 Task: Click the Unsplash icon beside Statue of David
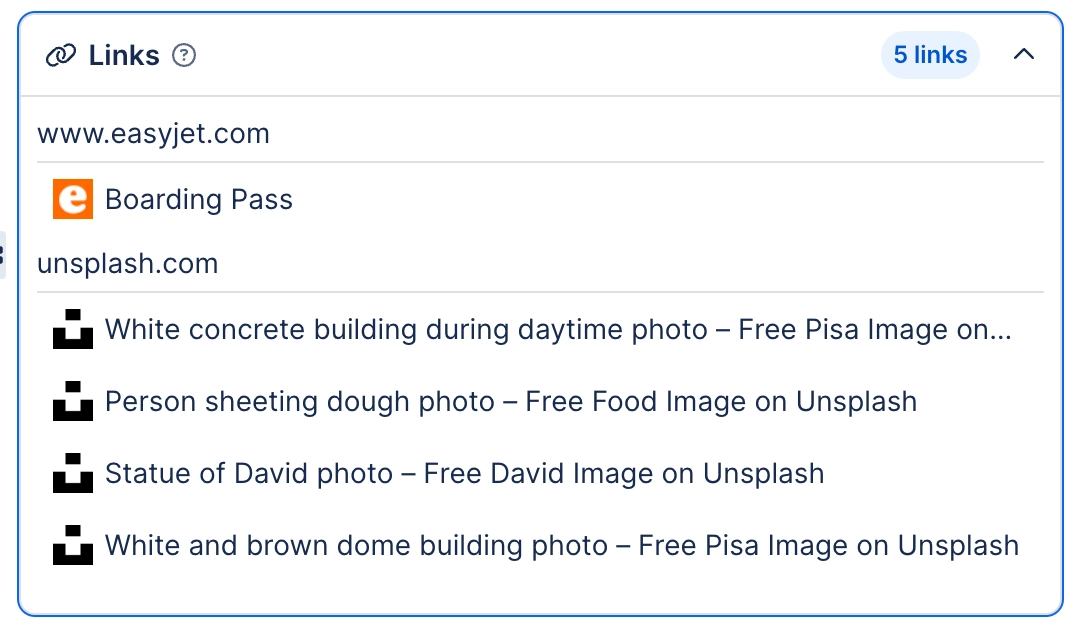pos(72,473)
